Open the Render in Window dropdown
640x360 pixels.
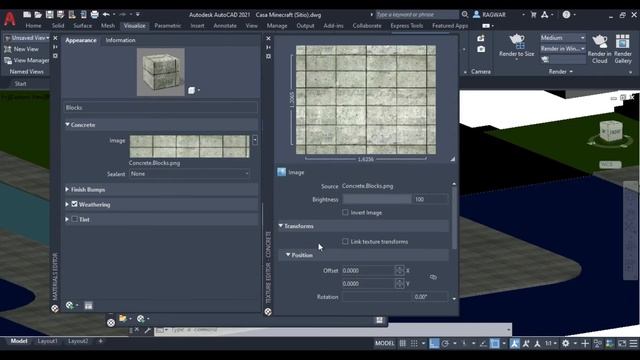[562, 49]
